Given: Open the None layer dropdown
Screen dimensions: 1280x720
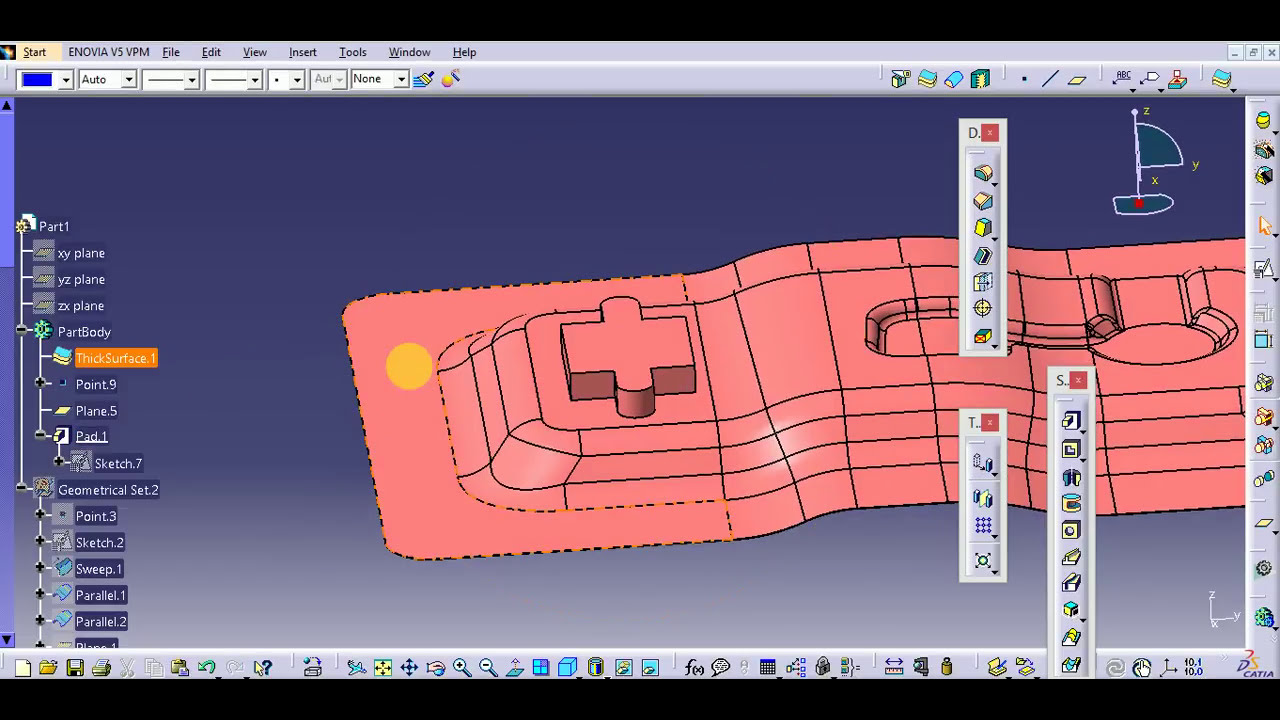Looking at the screenshot, I should [401, 79].
